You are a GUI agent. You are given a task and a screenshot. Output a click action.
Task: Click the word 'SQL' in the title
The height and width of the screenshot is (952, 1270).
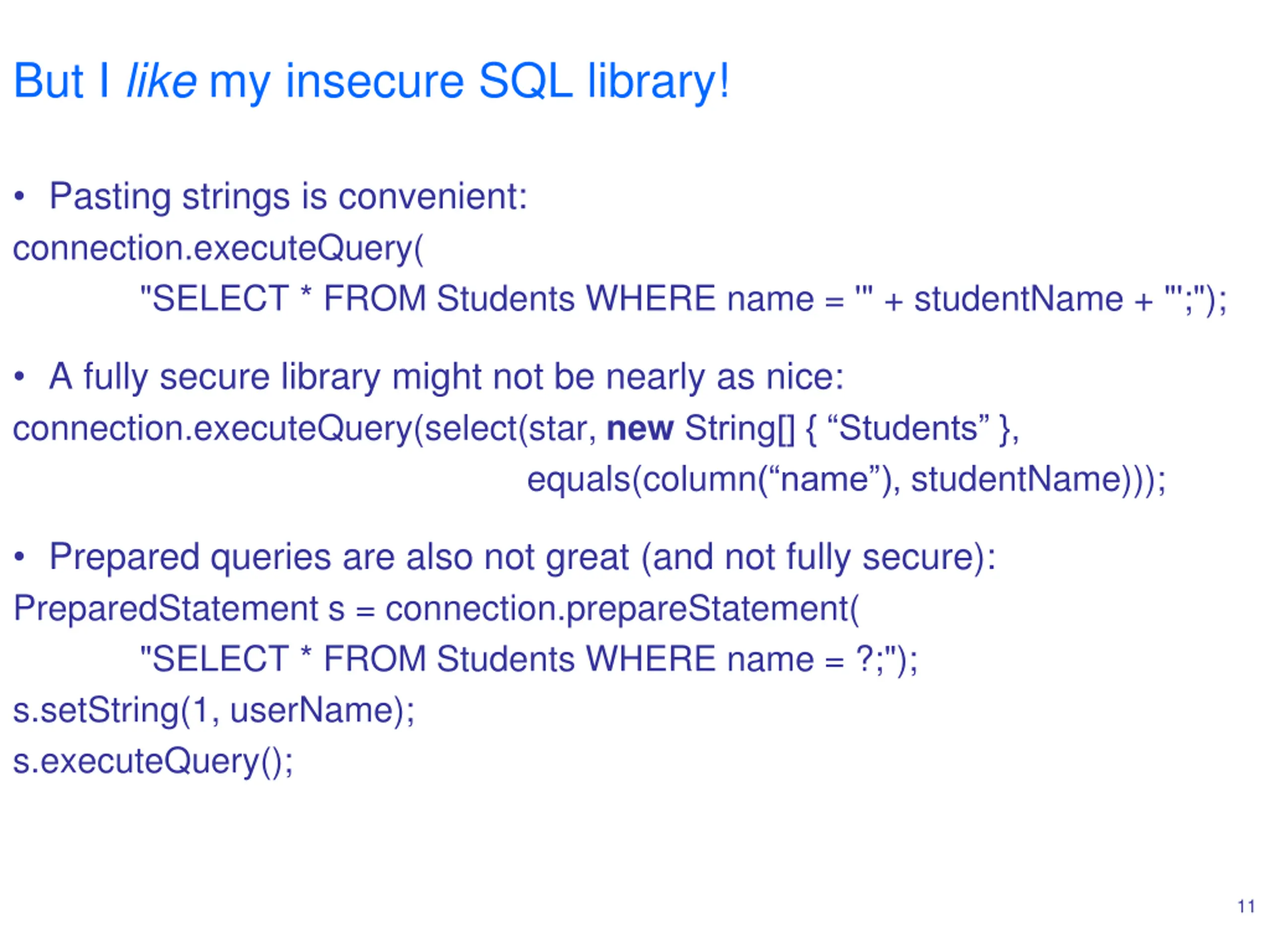[525, 80]
